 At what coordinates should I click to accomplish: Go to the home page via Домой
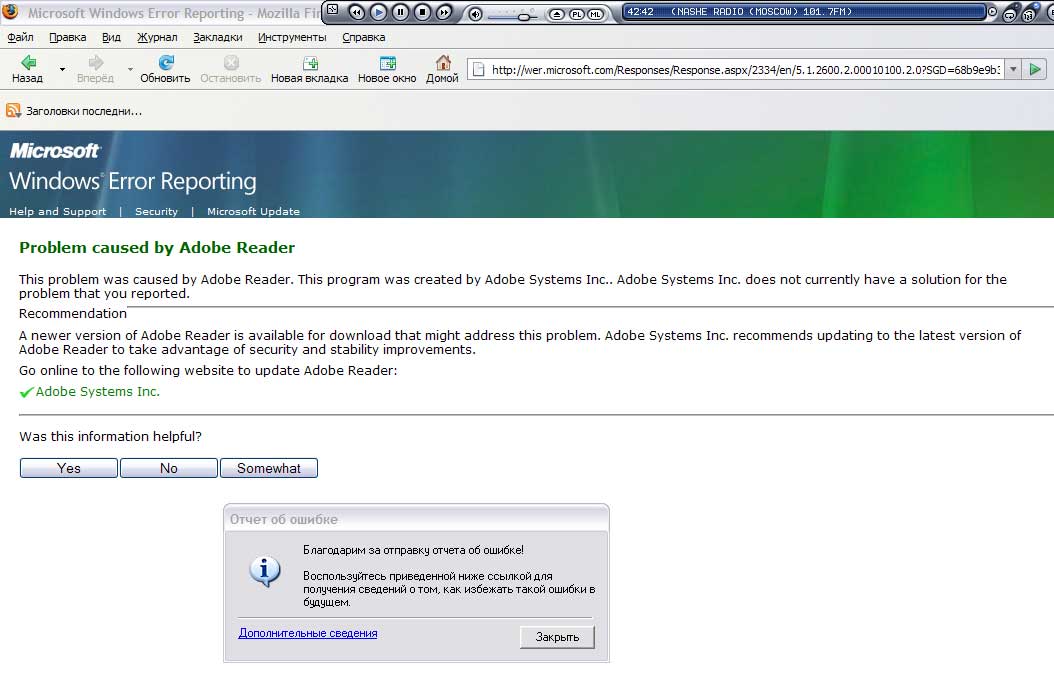point(442,69)
